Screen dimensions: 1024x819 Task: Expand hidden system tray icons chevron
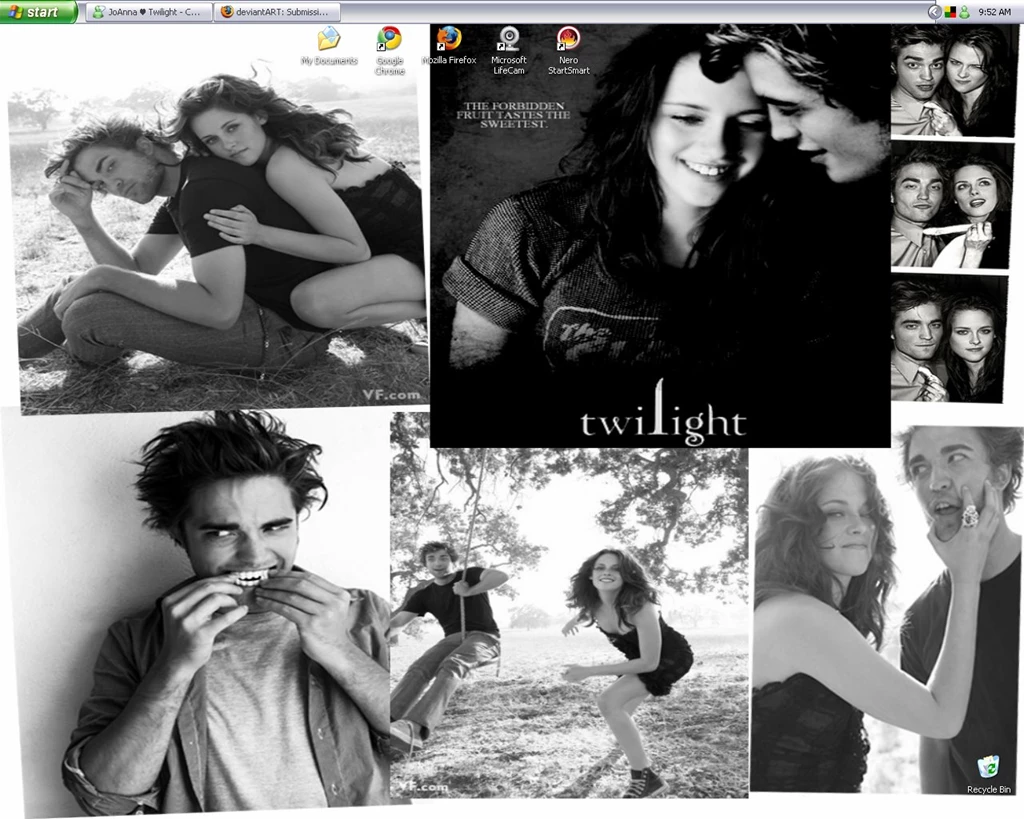[935, 12]
